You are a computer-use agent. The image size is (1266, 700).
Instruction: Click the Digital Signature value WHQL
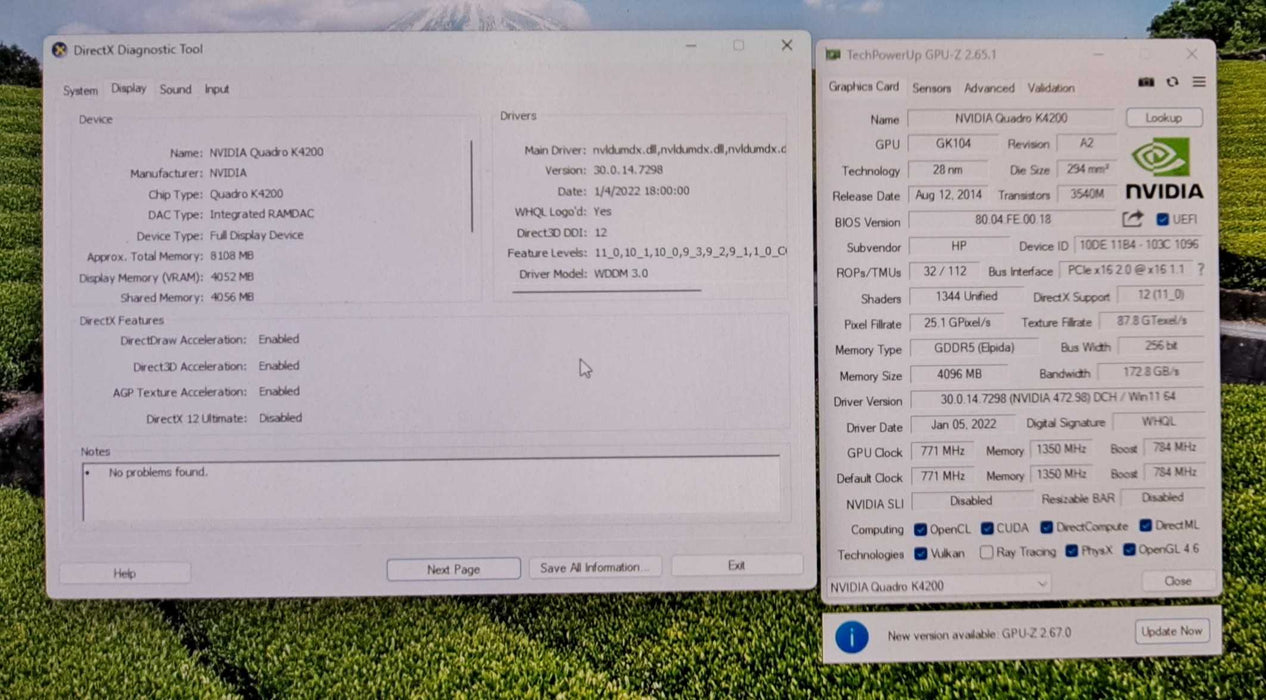click(1158, 422)
